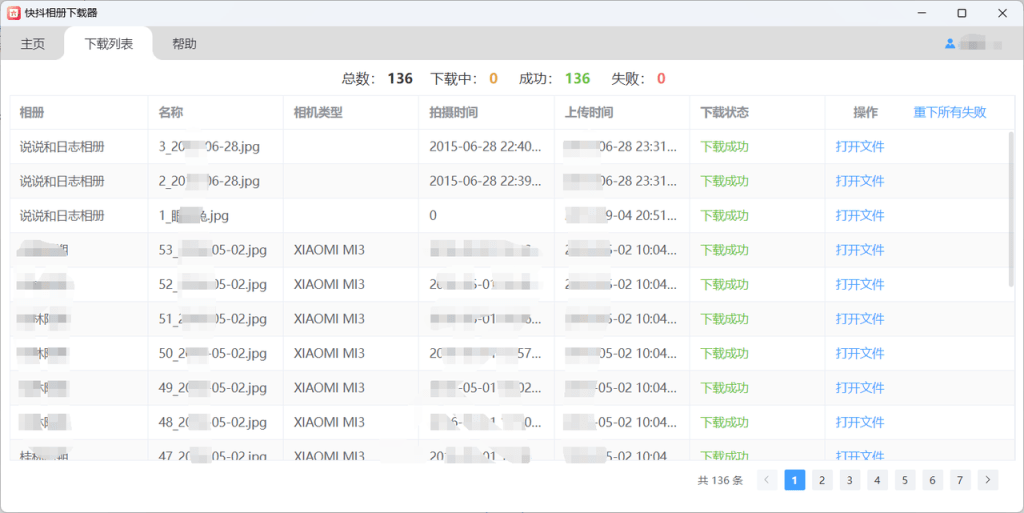This screenshot has width=1024, height=513.
Task: Click the 拍摄时间 column header
Action: (x=453, y=113)
